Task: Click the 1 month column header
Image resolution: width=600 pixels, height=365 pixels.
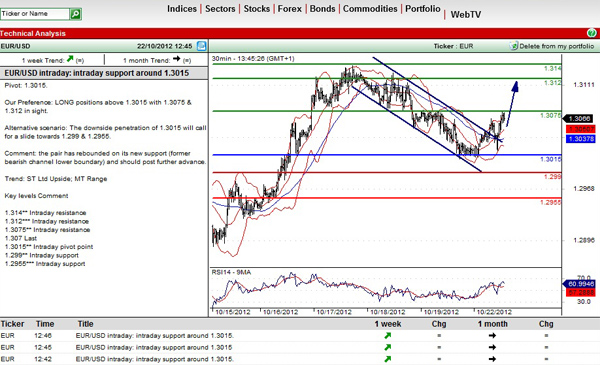Action: 493,324
